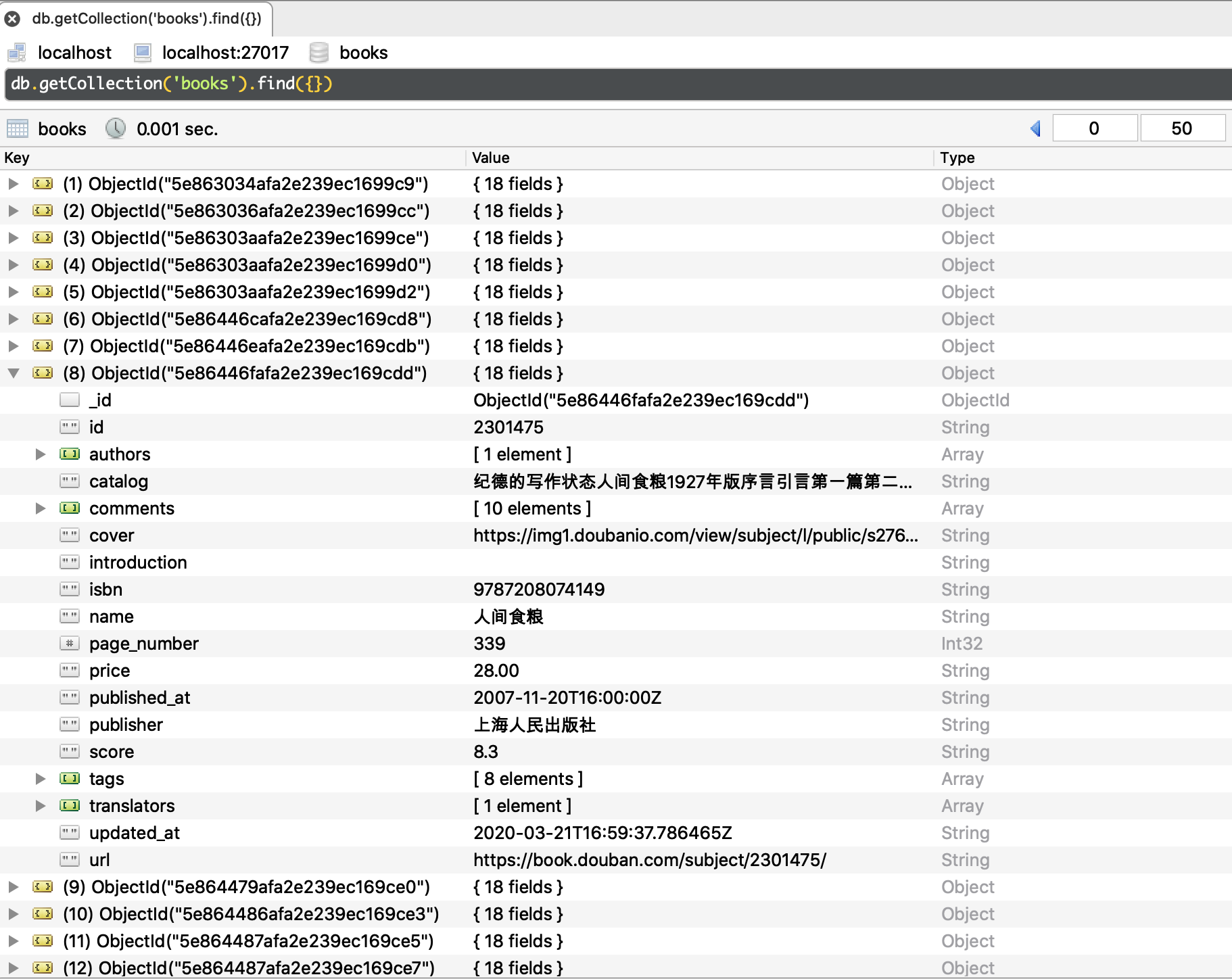The image size is (1232, 979).
Task: Click the clock icon beside 0.001 sec.
Action: [116, 128]
